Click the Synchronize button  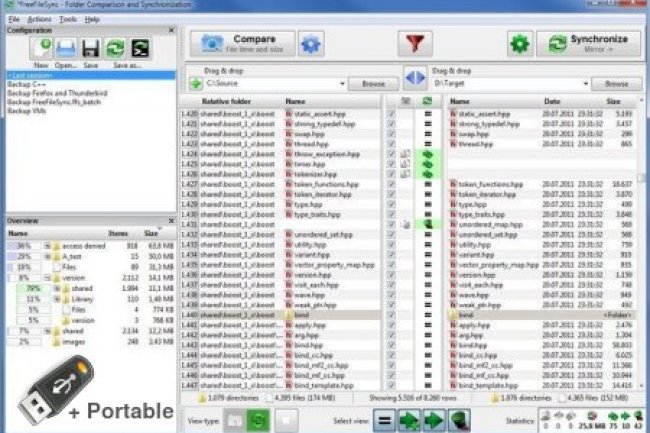(588, 44)
